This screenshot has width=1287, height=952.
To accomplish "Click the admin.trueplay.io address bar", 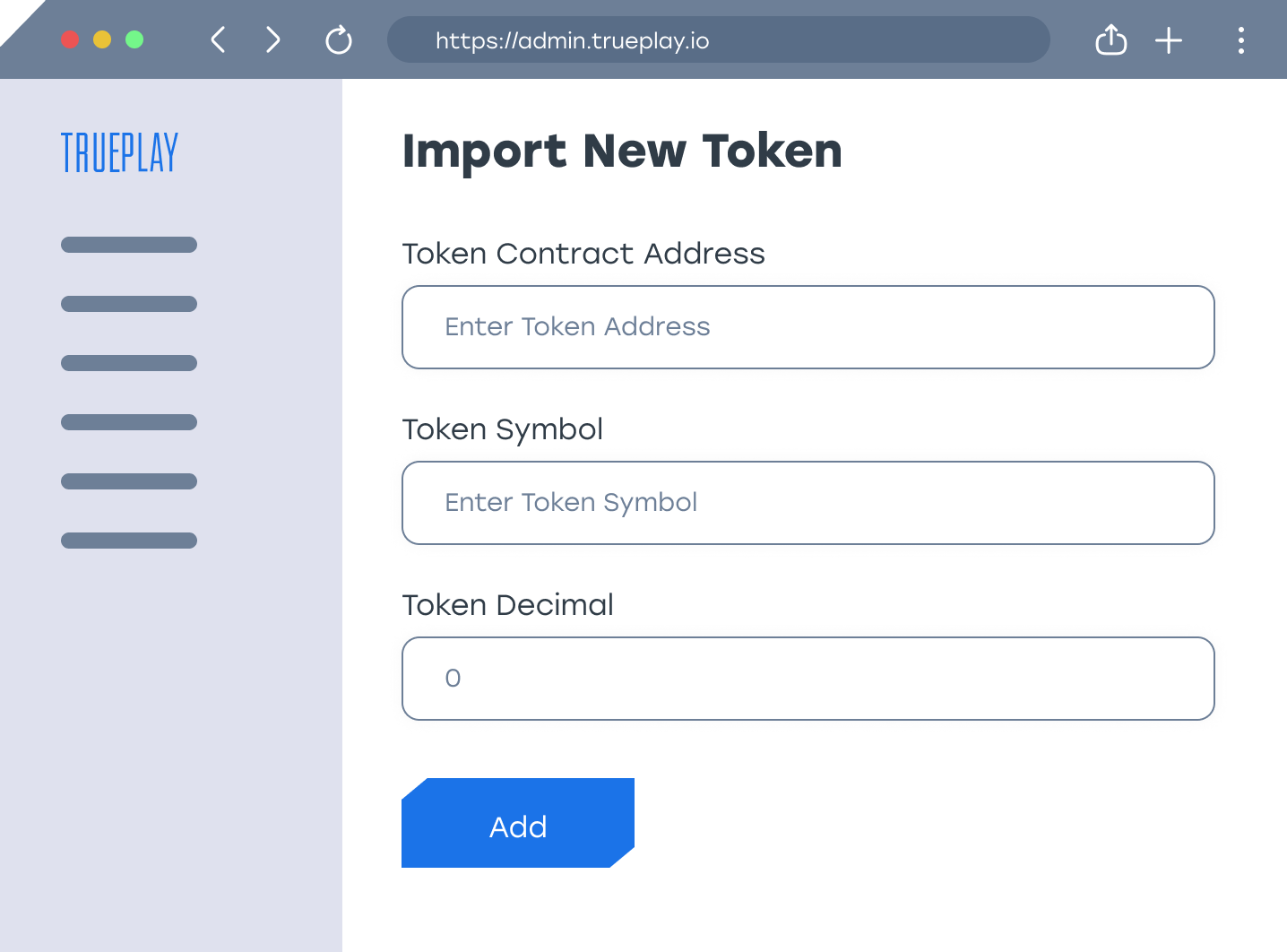I will tap(718, 39).
